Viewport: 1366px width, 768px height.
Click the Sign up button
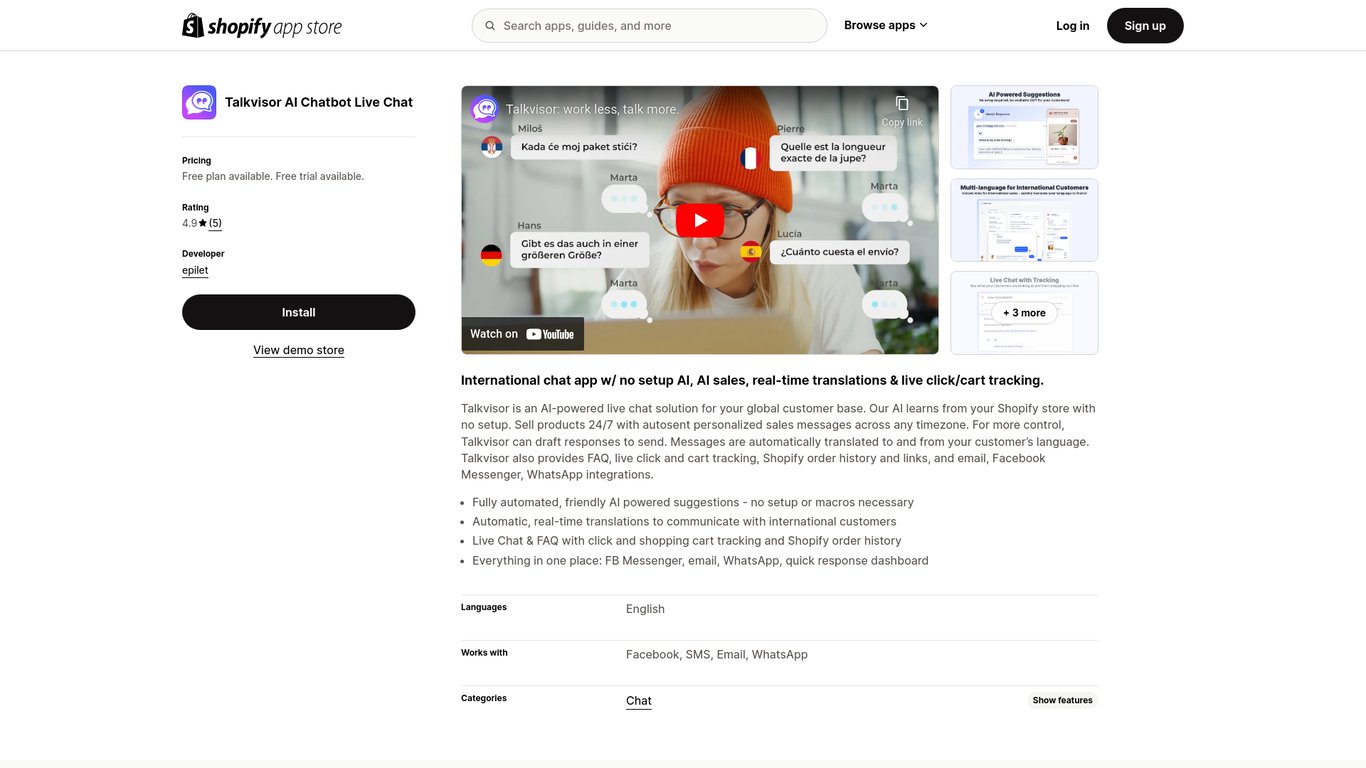tap(1145, 26)
